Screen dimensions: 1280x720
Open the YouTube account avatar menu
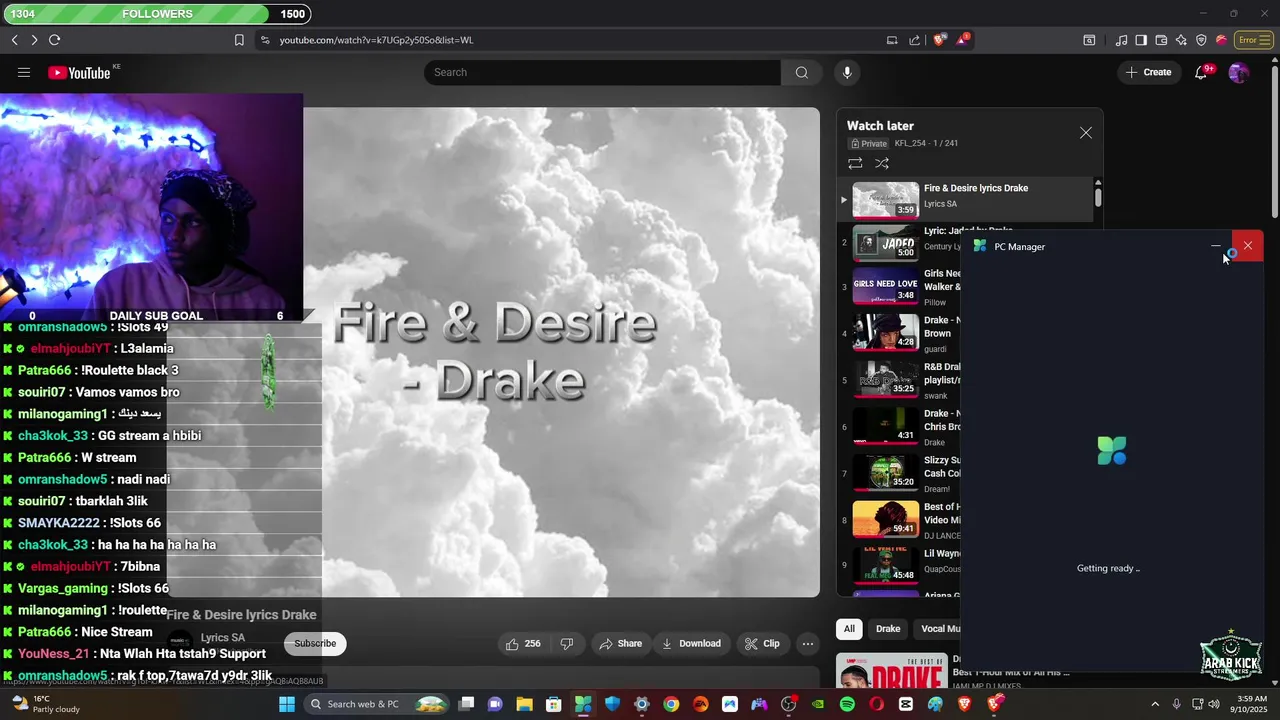(x=1238, y=72)
